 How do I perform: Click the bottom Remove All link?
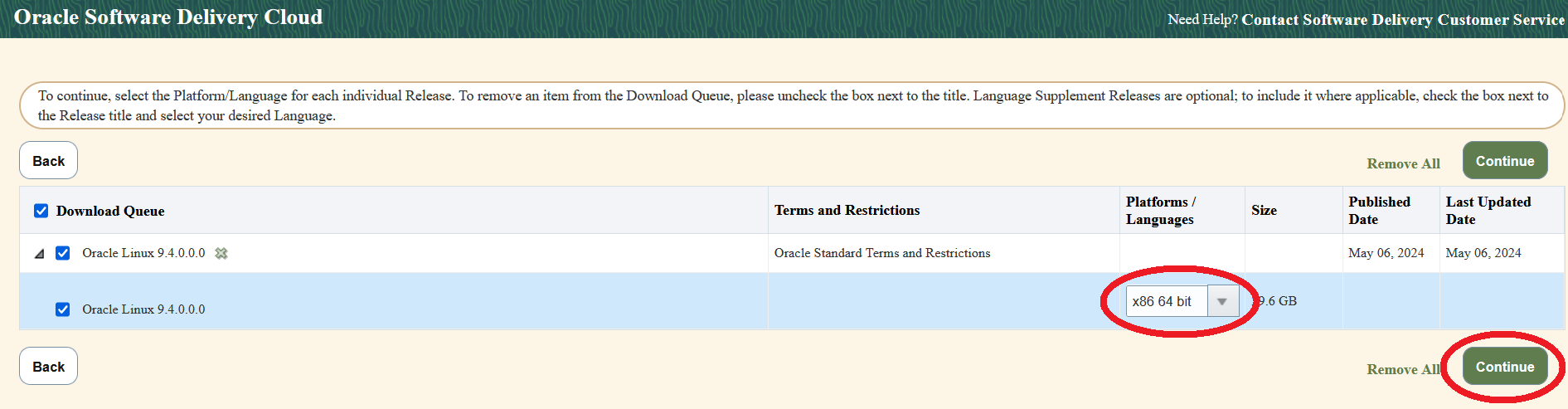point(1403,369)
